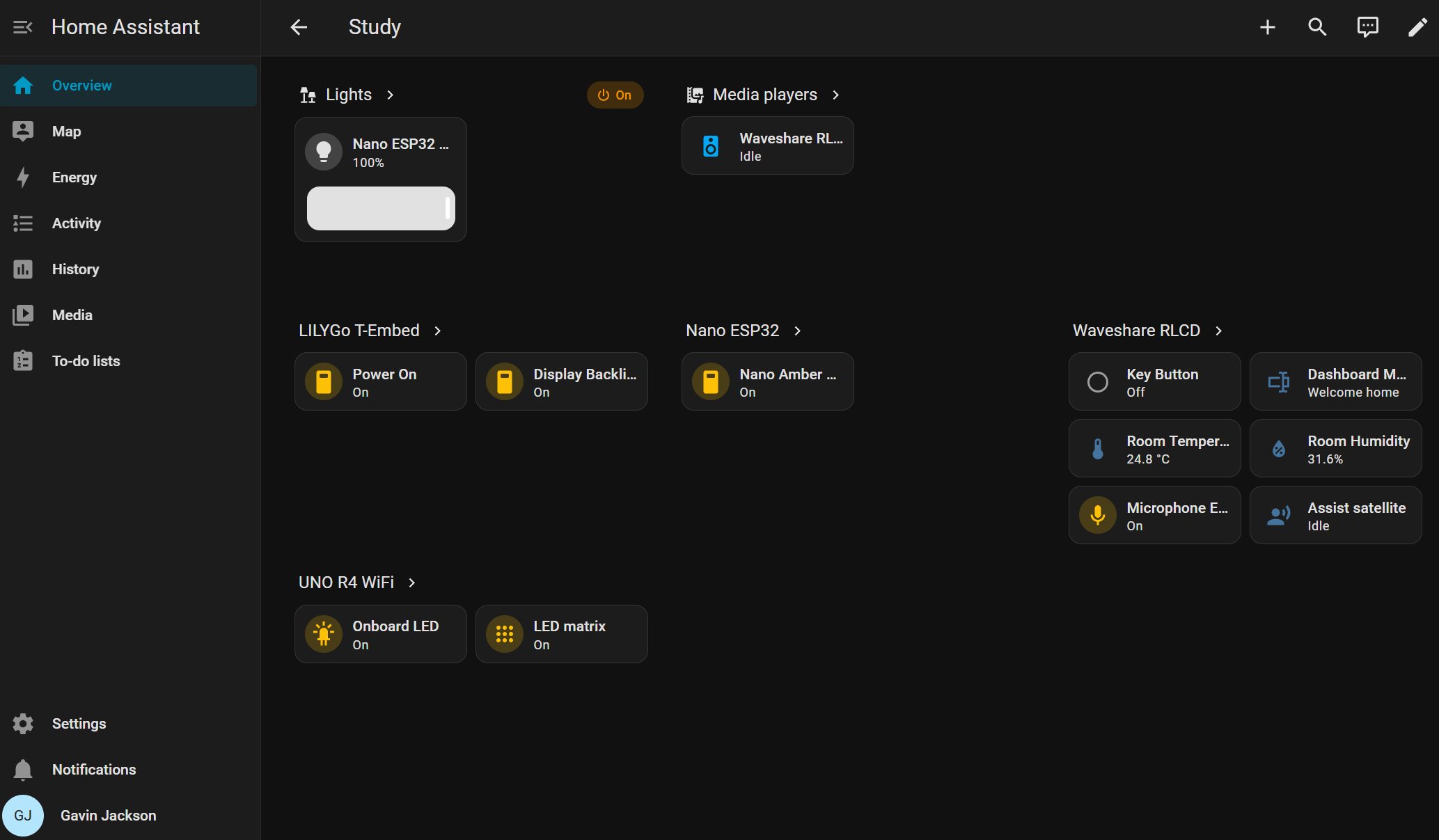Open the History menu item
1439x840 pixels.
tap(129, 269)
